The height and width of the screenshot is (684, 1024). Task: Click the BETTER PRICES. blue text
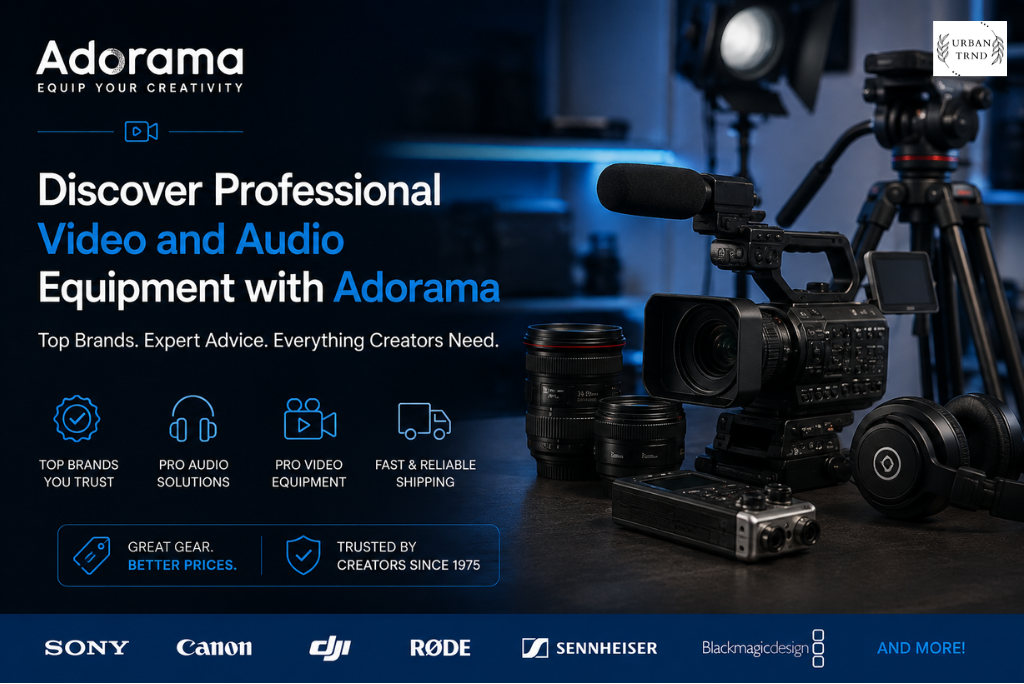click(x=182, y=565)
